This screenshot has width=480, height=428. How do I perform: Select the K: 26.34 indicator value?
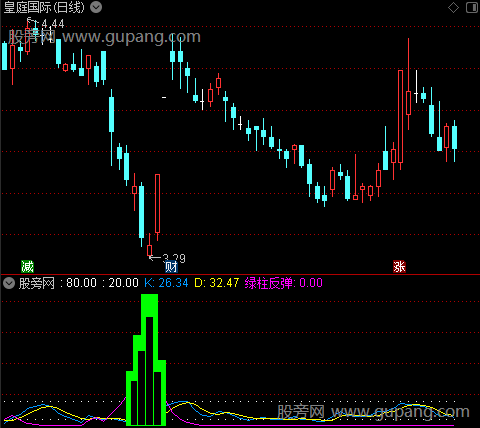coord(166,283)
